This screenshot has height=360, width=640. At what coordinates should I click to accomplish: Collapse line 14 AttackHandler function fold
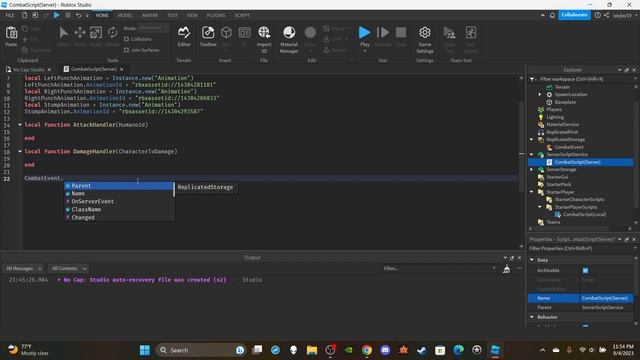pos(20,124)
